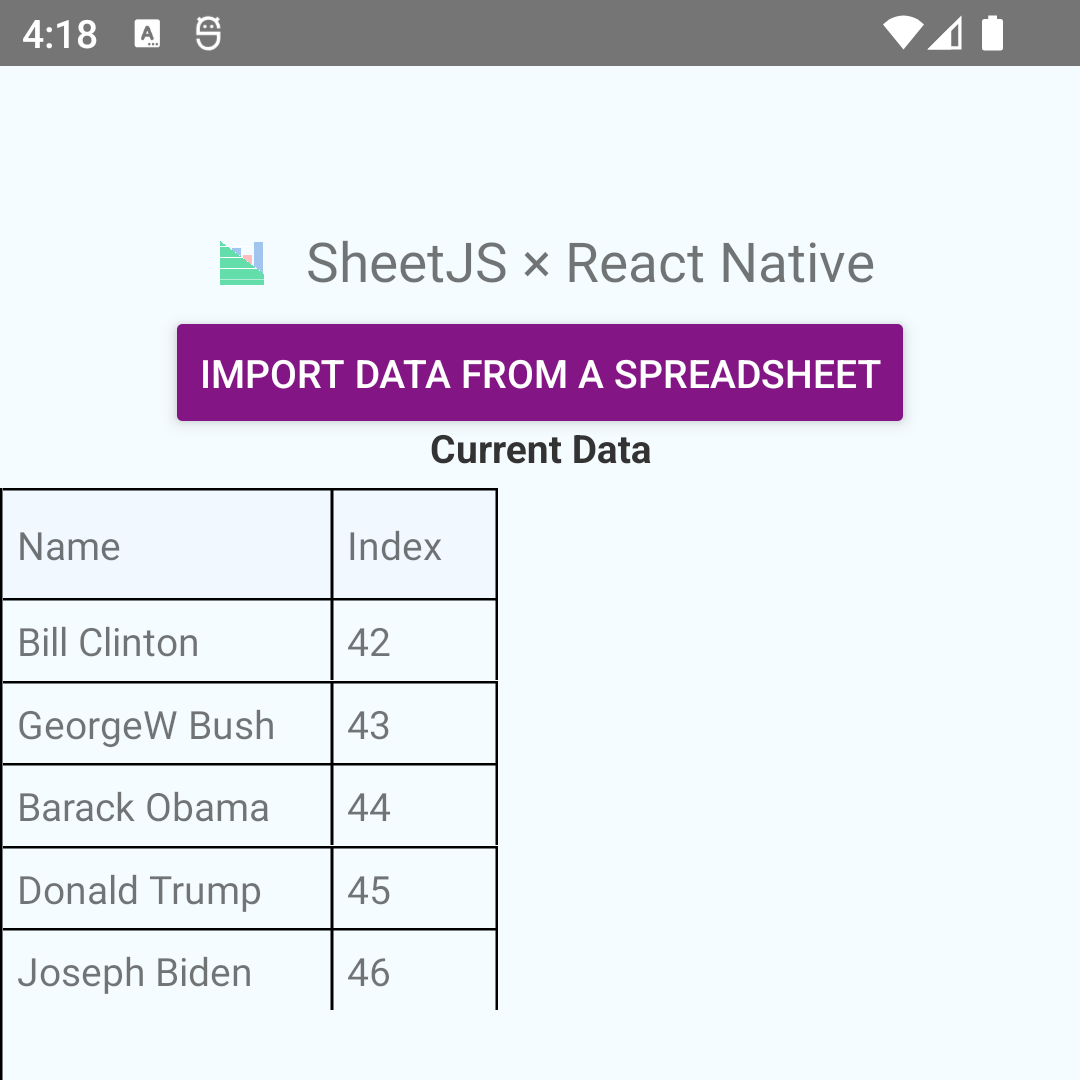Click the Bill Clinton table row

pyautogui.click(x=165, y=641)
